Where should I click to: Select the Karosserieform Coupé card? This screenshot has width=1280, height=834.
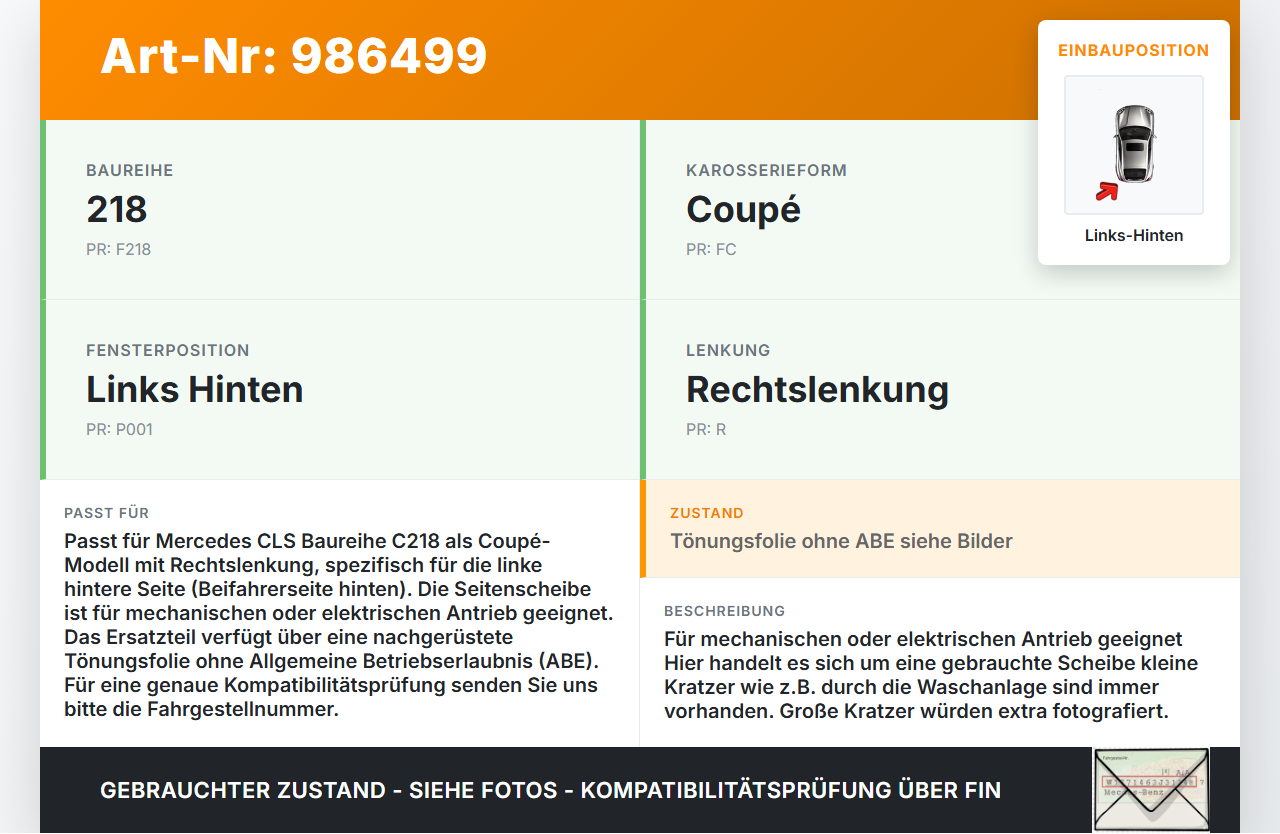(940, 210)
